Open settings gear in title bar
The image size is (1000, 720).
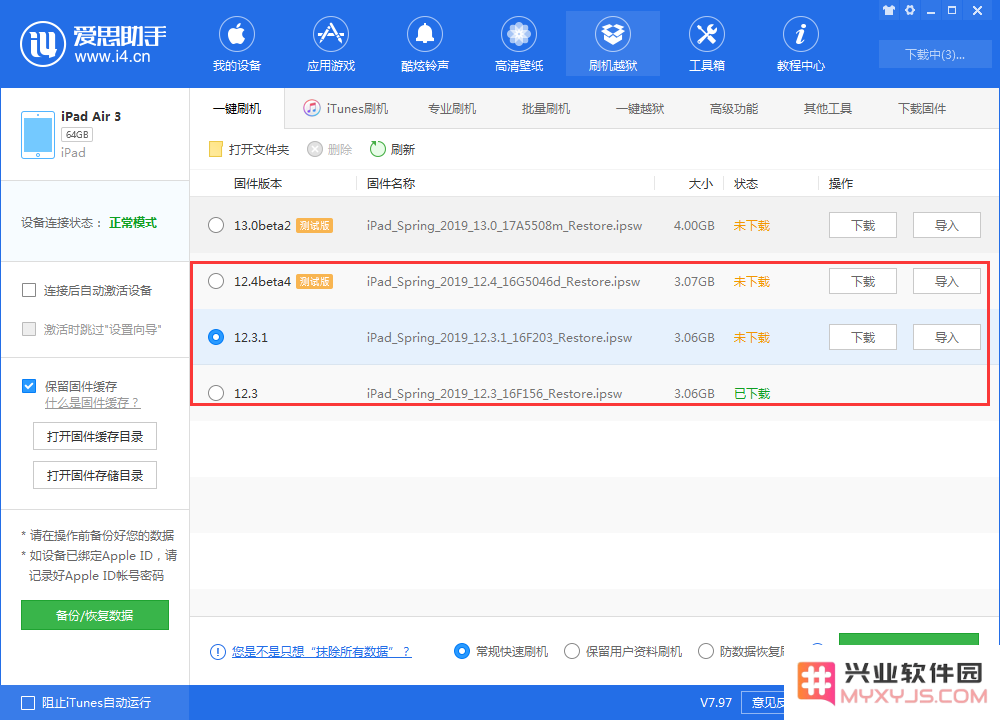click(910, 10)
